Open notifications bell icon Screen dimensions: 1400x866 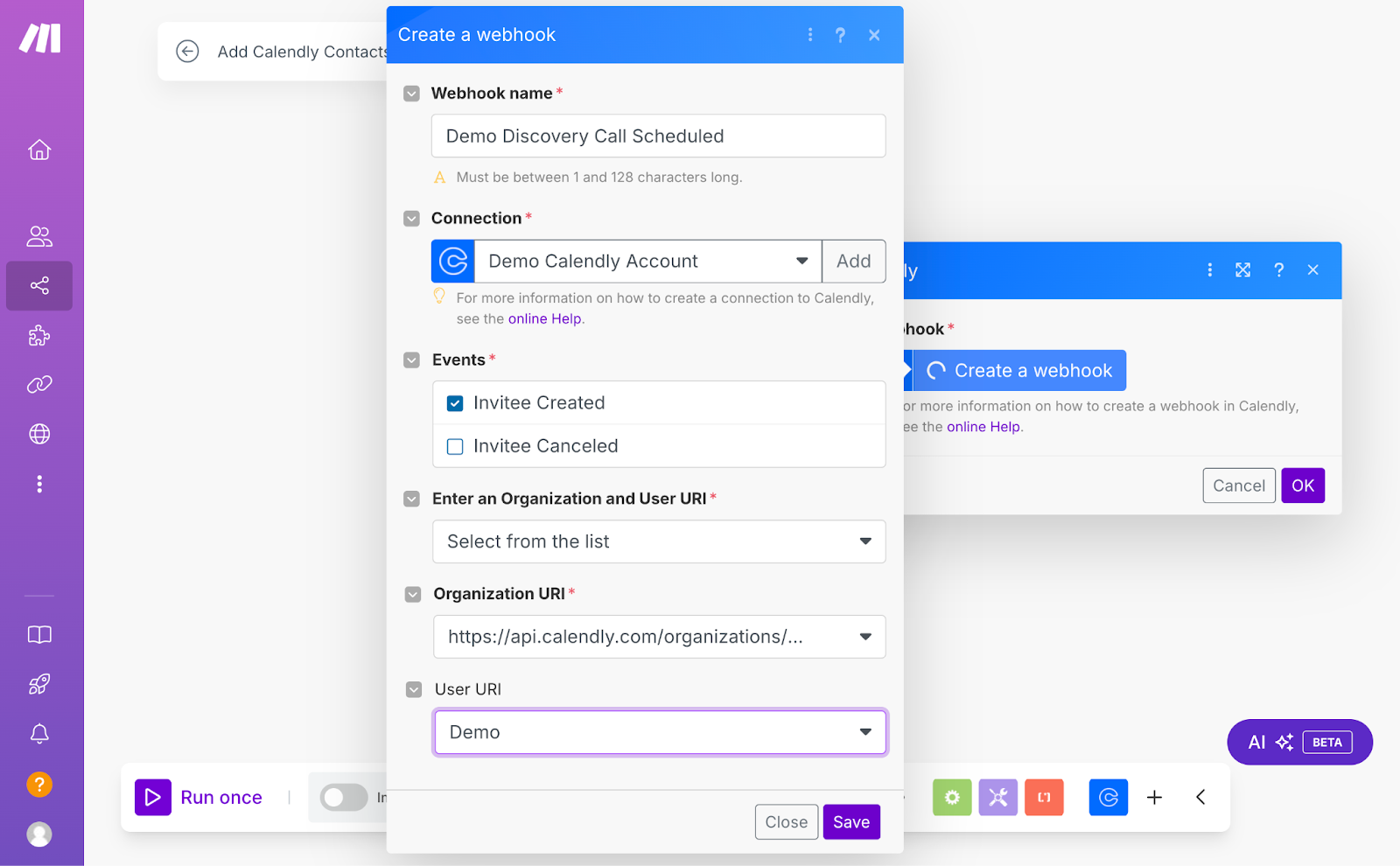[39, 734]
